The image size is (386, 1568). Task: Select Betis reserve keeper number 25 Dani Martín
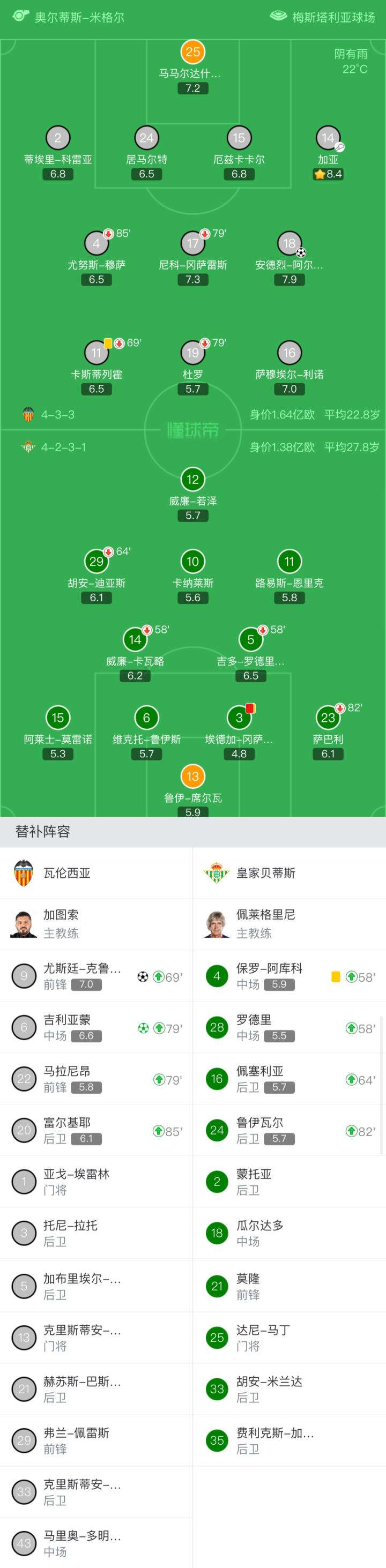click(x=217, y=1338)
